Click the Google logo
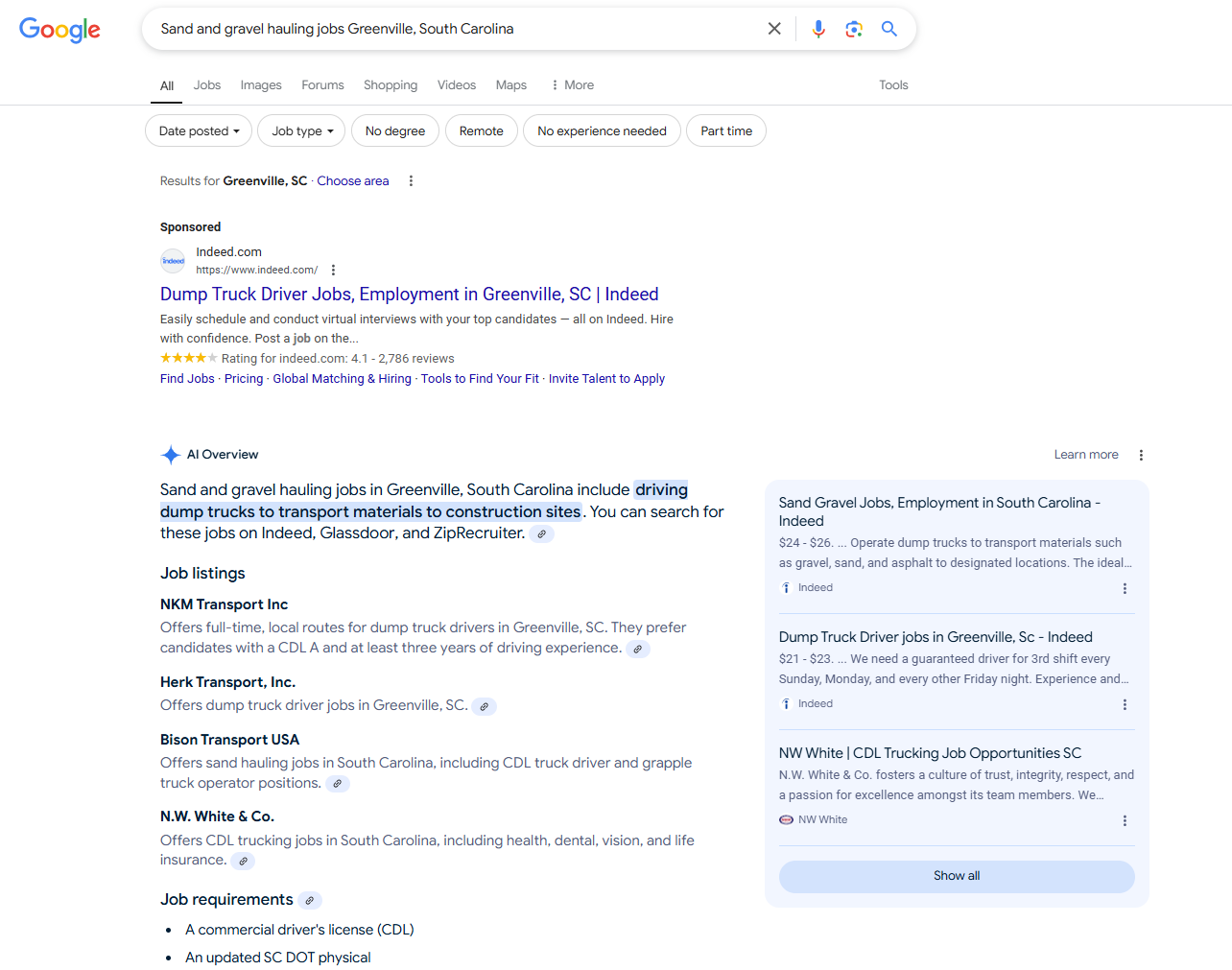1232x970 pixels. (59, 30)
